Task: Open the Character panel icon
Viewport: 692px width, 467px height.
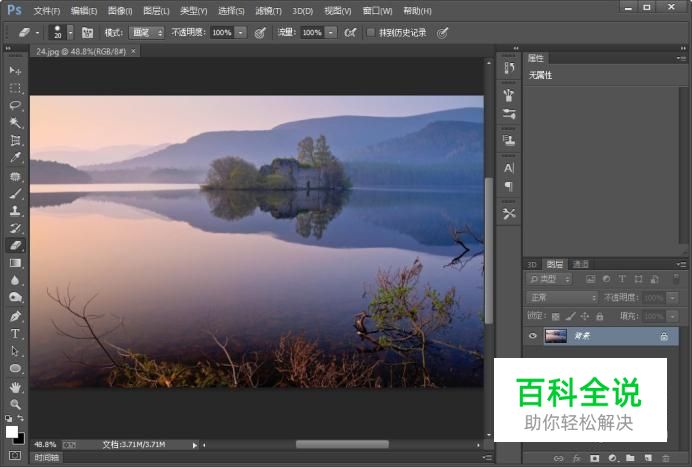Action: tap(509, 168)
